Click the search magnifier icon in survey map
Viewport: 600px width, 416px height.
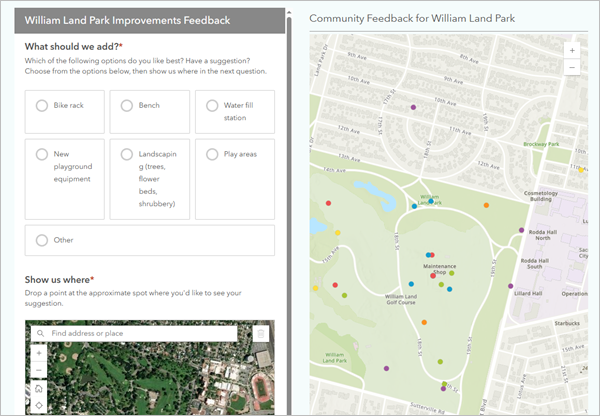coord(40,333)
